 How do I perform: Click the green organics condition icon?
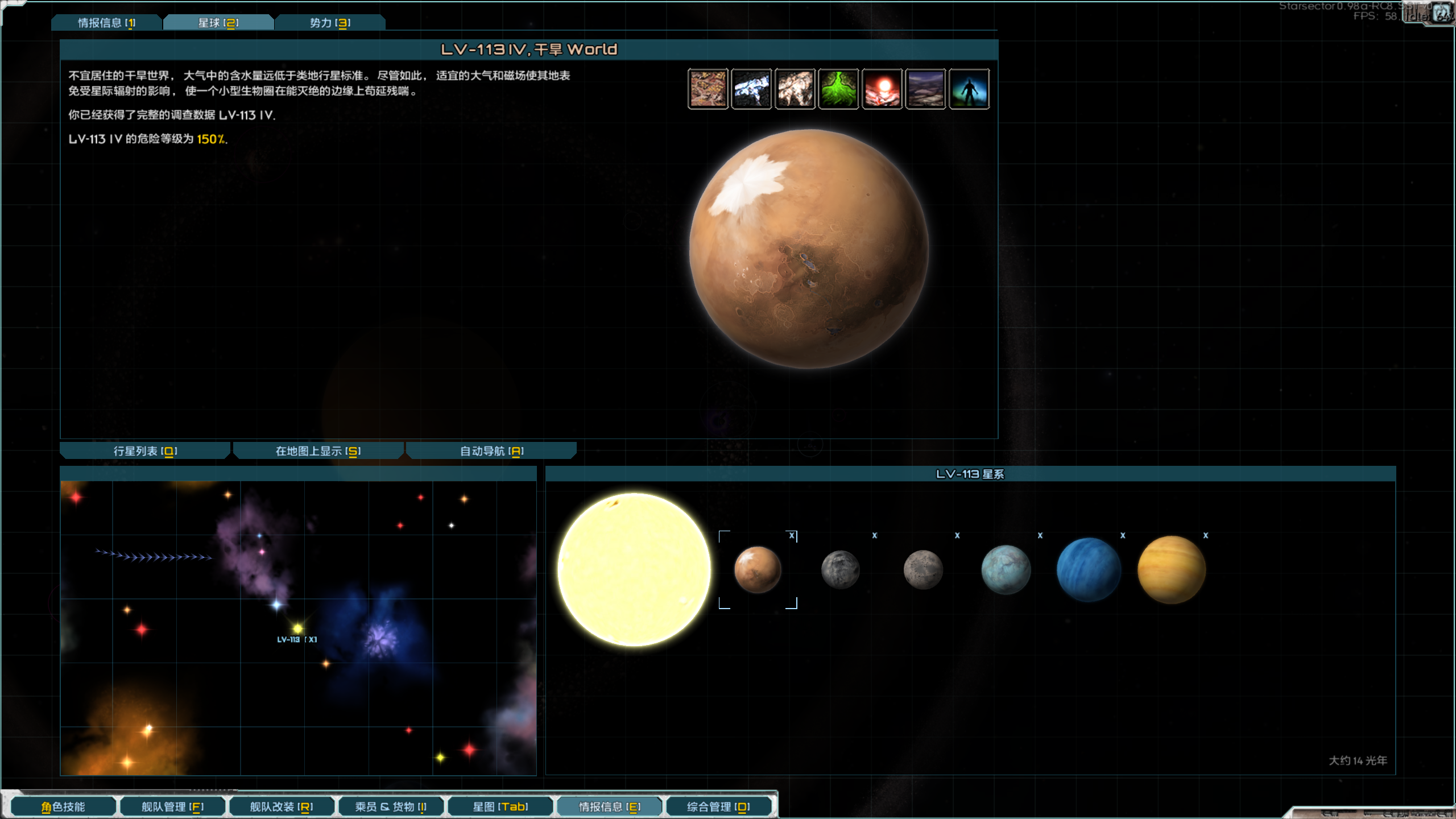[838, 89]
